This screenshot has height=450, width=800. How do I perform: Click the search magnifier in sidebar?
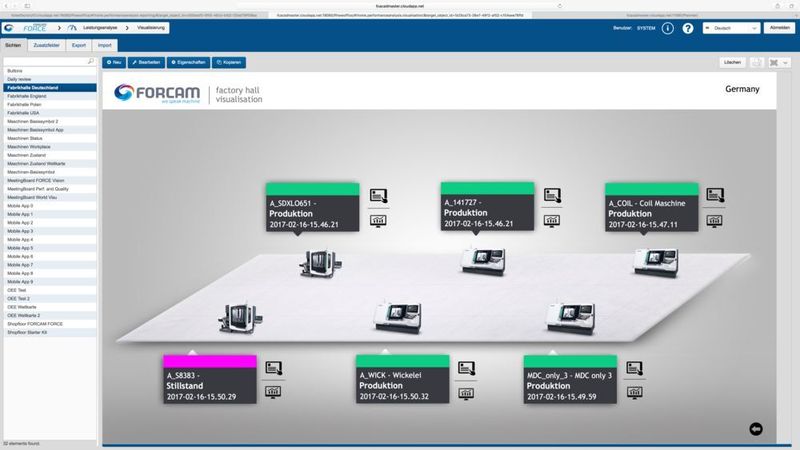[91, 61]
